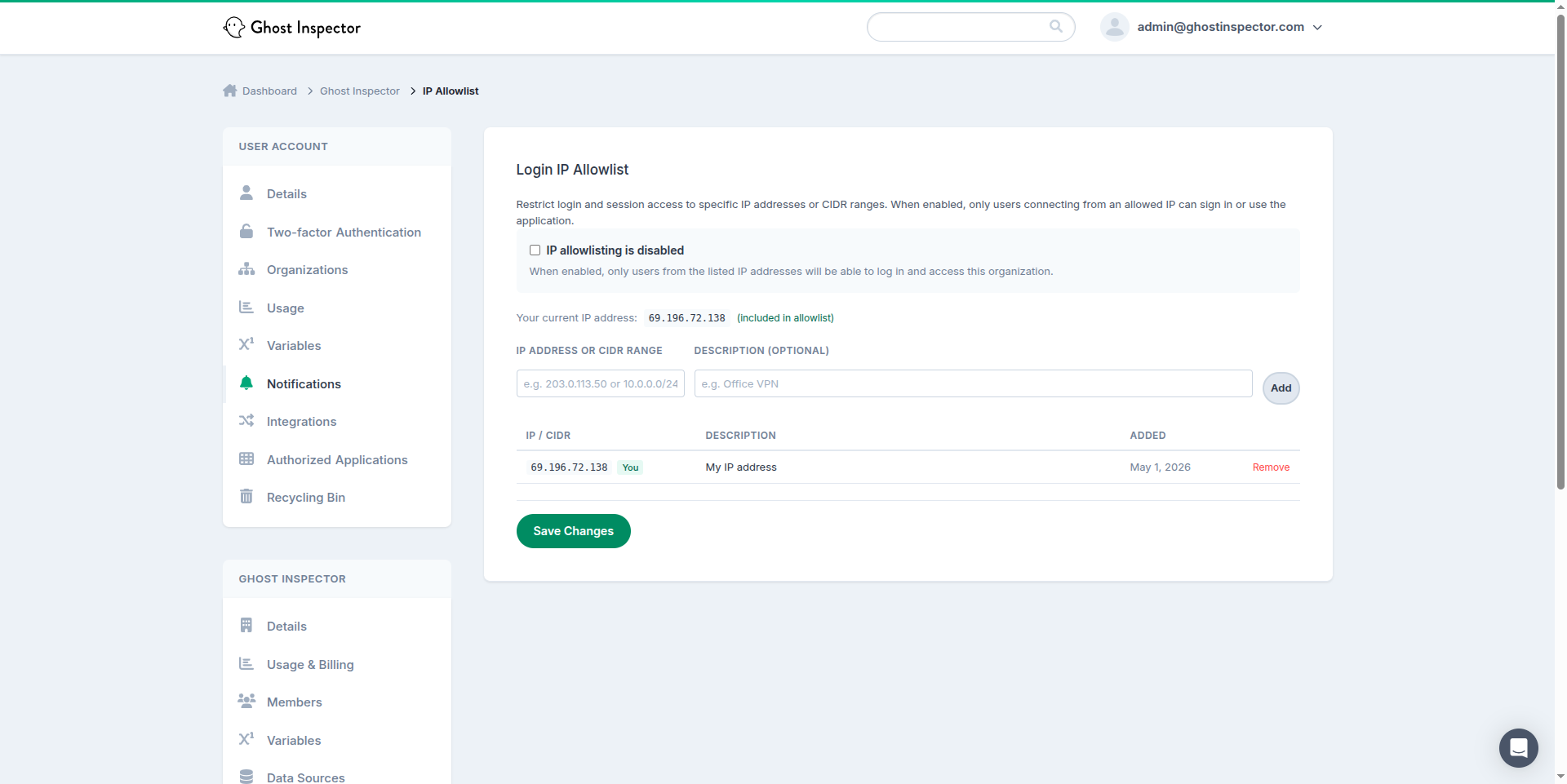
Task: Open Two-factor Authentication settings
Action: [x=344, y=232]
